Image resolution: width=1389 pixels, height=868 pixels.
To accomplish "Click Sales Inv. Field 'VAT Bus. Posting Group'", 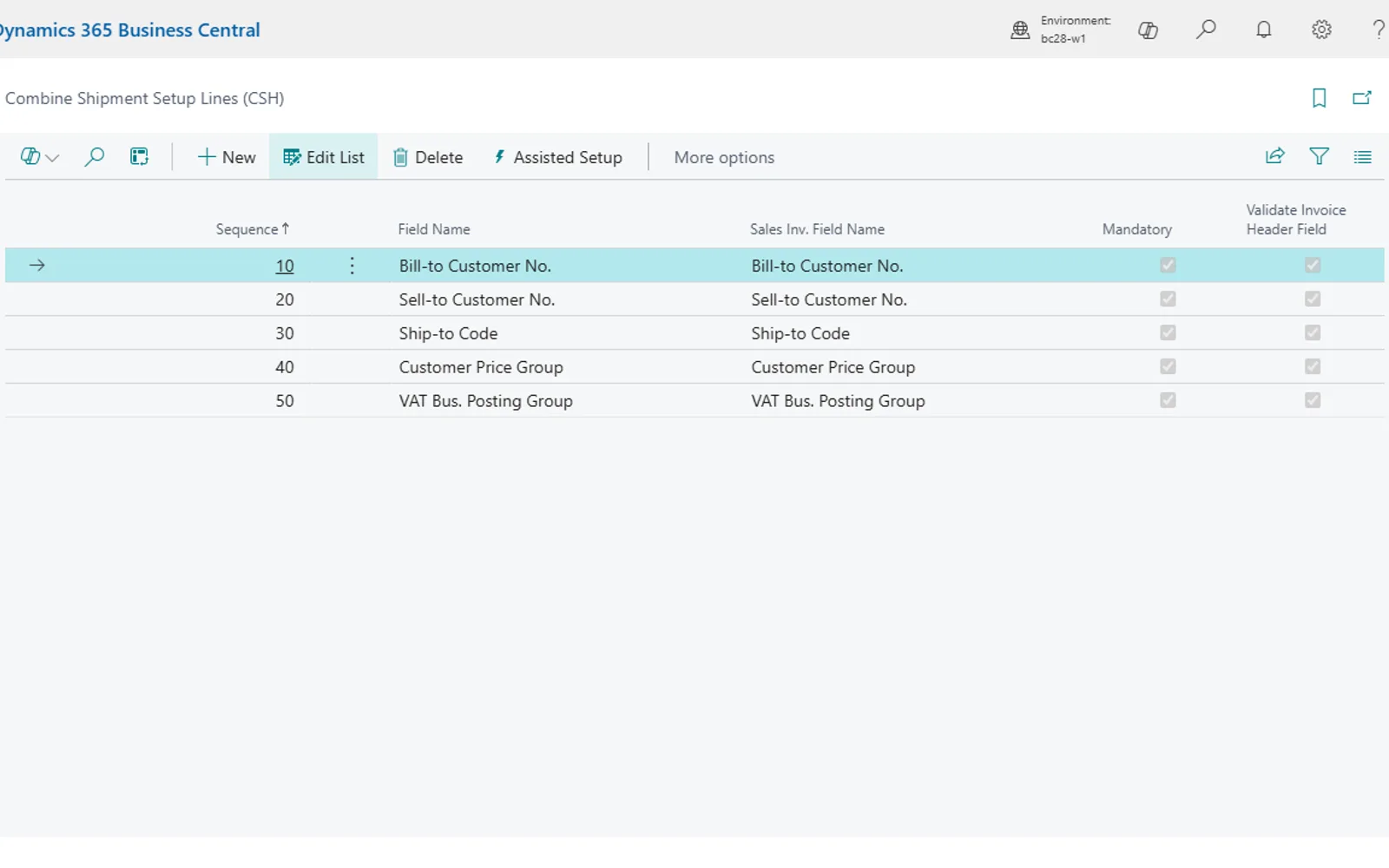I will click(x=838, y=401).
